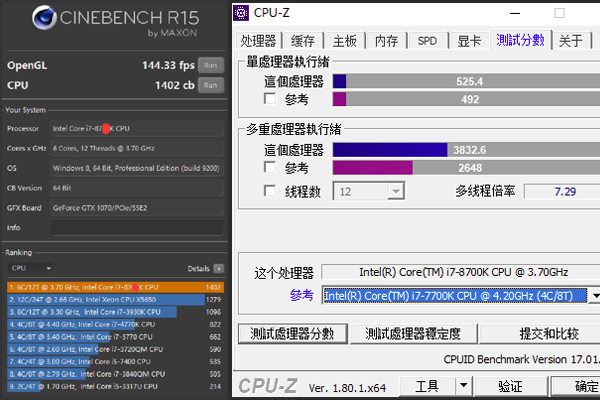600x400 pixels.
Task: Click the Cinebench R15 logo sphere
Action: 44,18
